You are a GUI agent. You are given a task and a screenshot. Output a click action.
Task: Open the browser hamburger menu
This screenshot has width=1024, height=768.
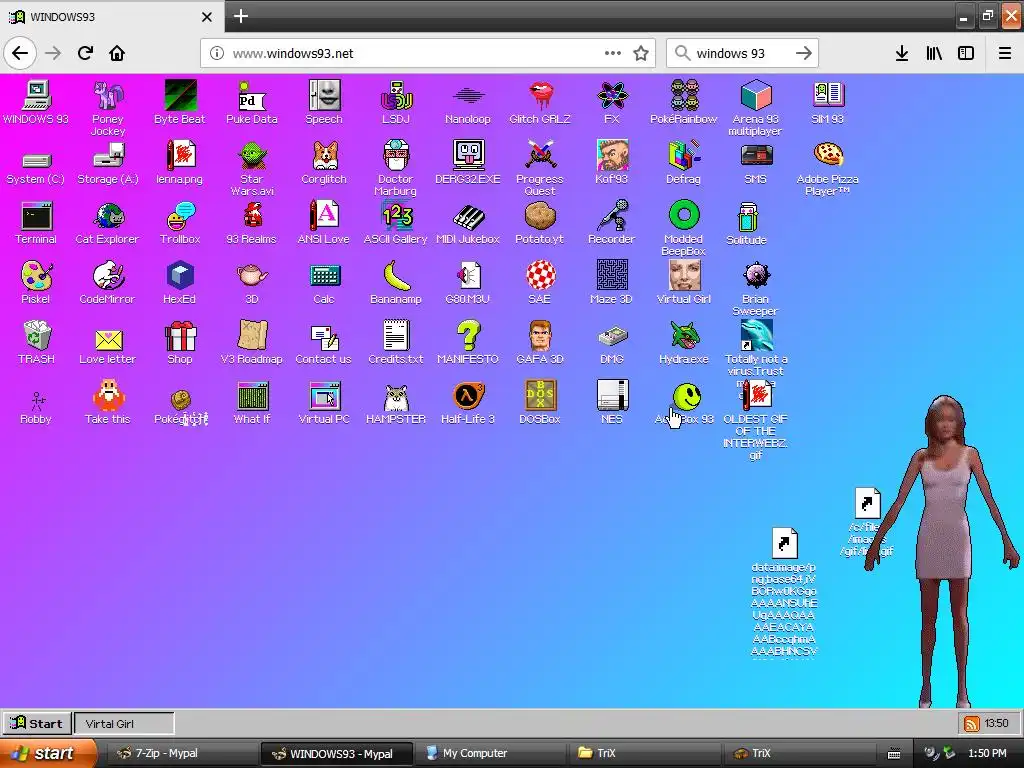click(x=1004, y=53)
